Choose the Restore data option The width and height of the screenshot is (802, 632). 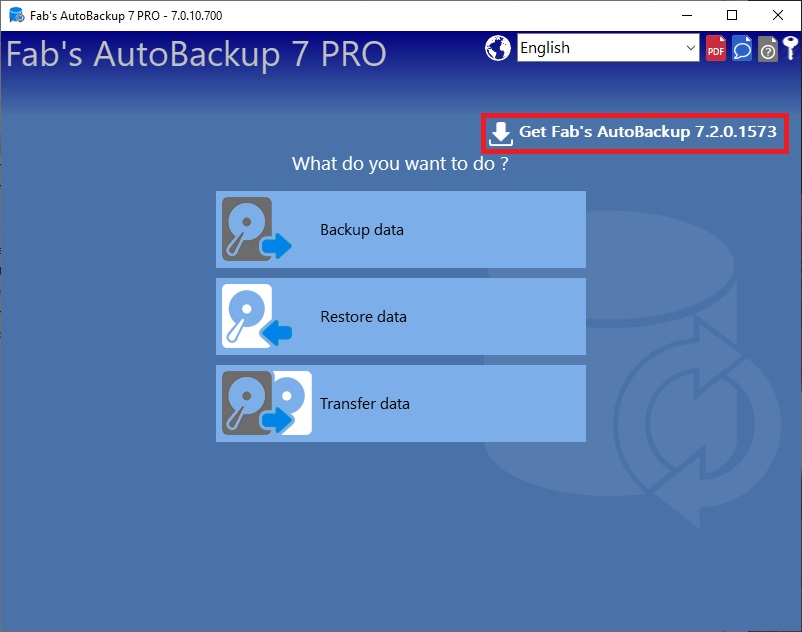400,317
